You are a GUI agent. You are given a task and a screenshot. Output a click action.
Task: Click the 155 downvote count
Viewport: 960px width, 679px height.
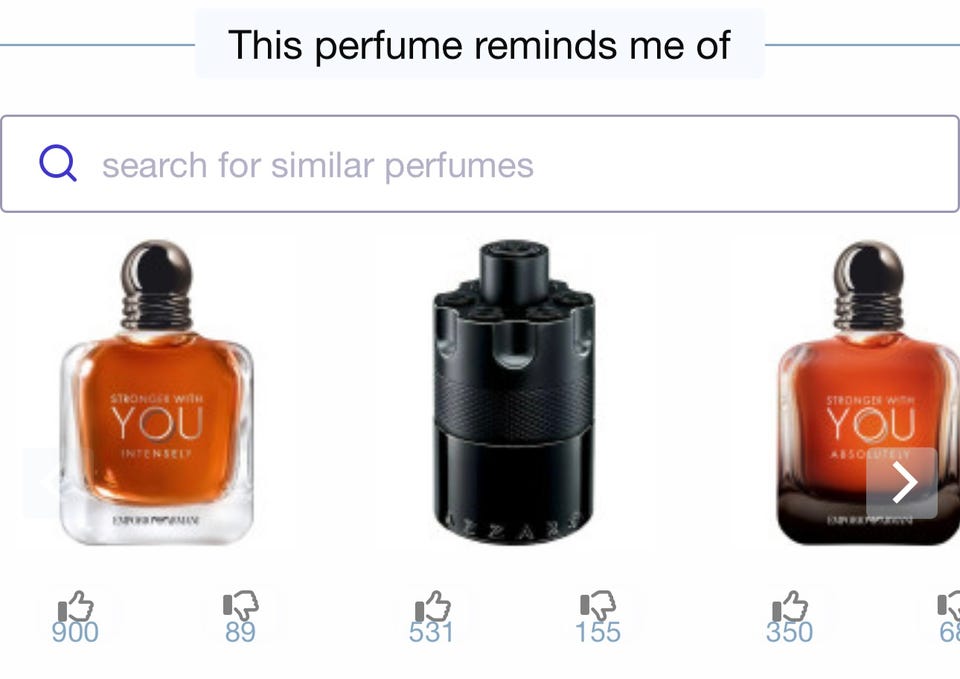pos(598,632)
